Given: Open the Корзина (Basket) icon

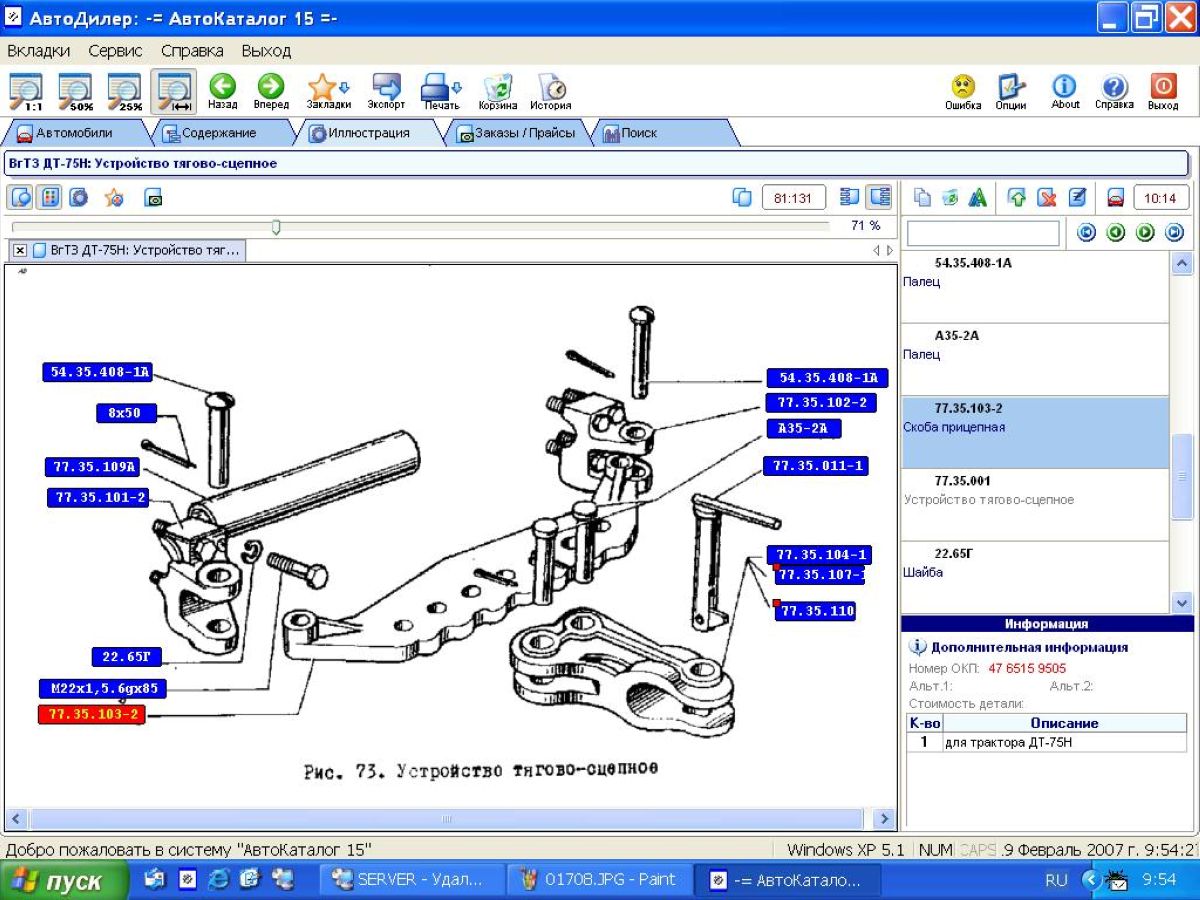Looking at the screenshot, I should [x=497, y=90].
